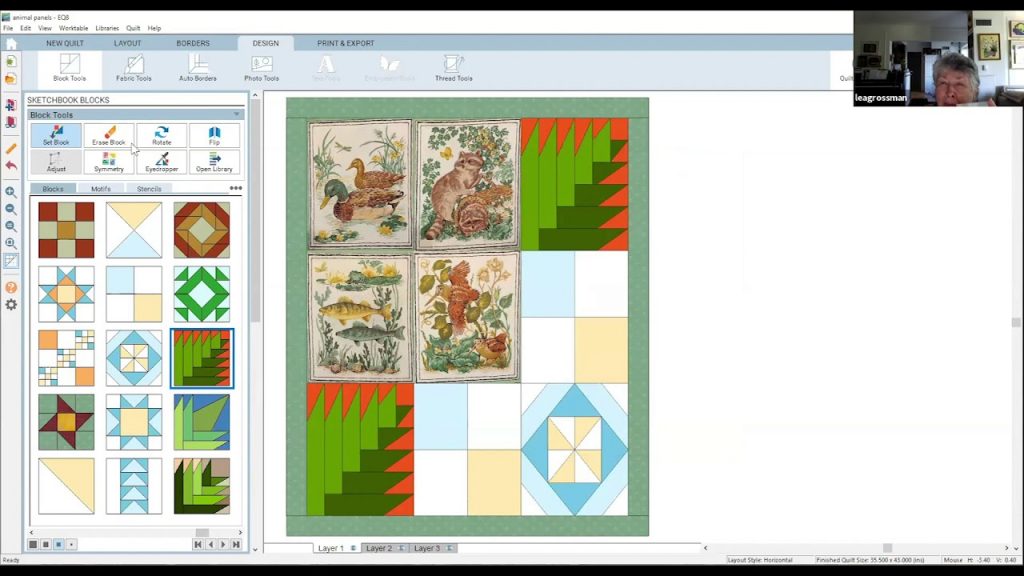
Task: Add the quilt to the Sketchbook
Action: tap(11, 104)
